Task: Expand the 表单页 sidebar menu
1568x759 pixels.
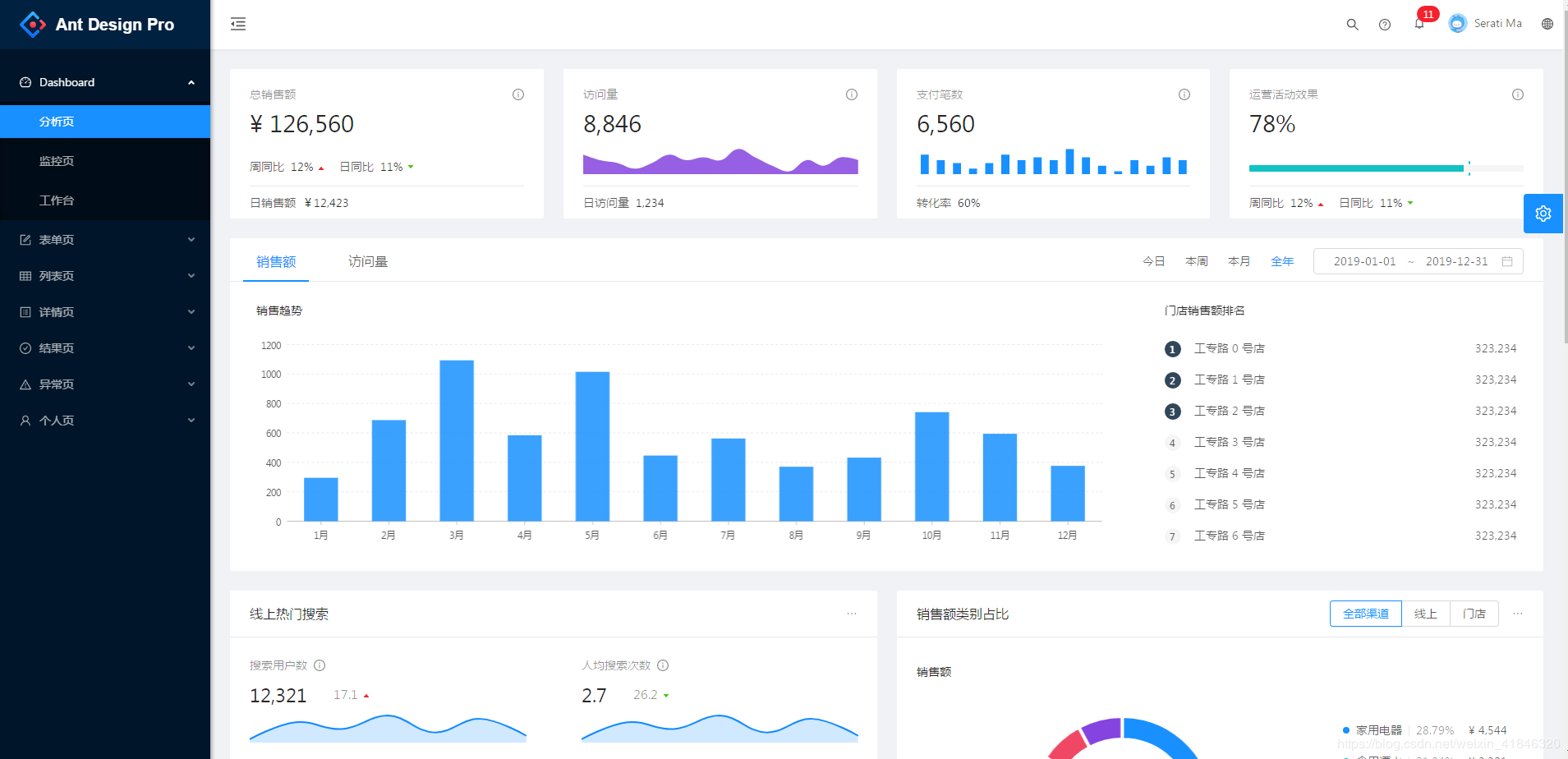Action: click(x=105, y=240)
